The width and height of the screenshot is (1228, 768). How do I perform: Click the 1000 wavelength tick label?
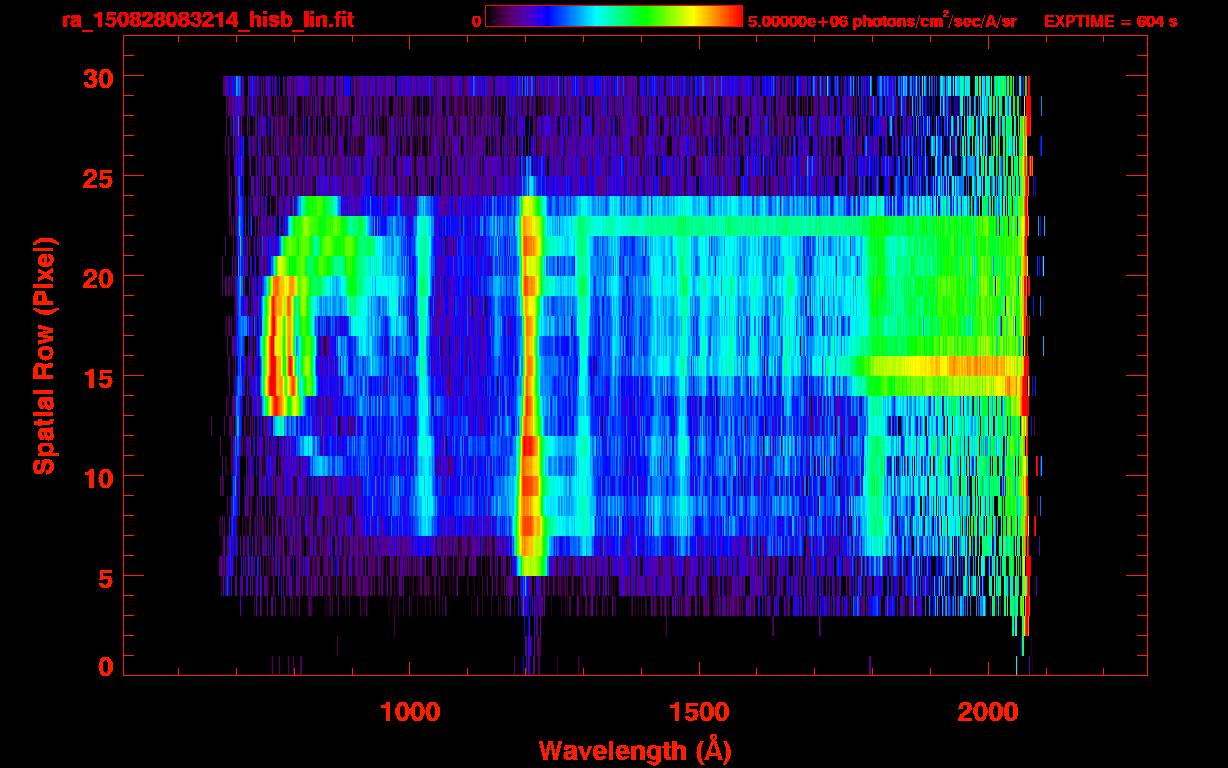(x=410, y=713)
